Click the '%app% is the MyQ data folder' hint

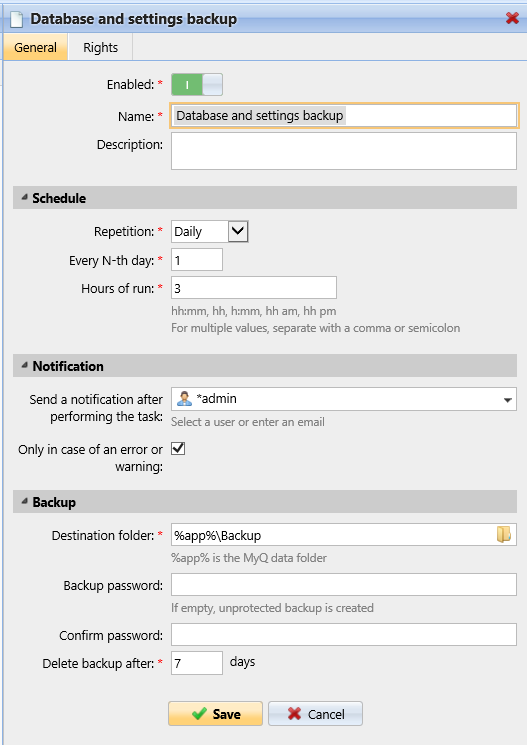[249, 558]
